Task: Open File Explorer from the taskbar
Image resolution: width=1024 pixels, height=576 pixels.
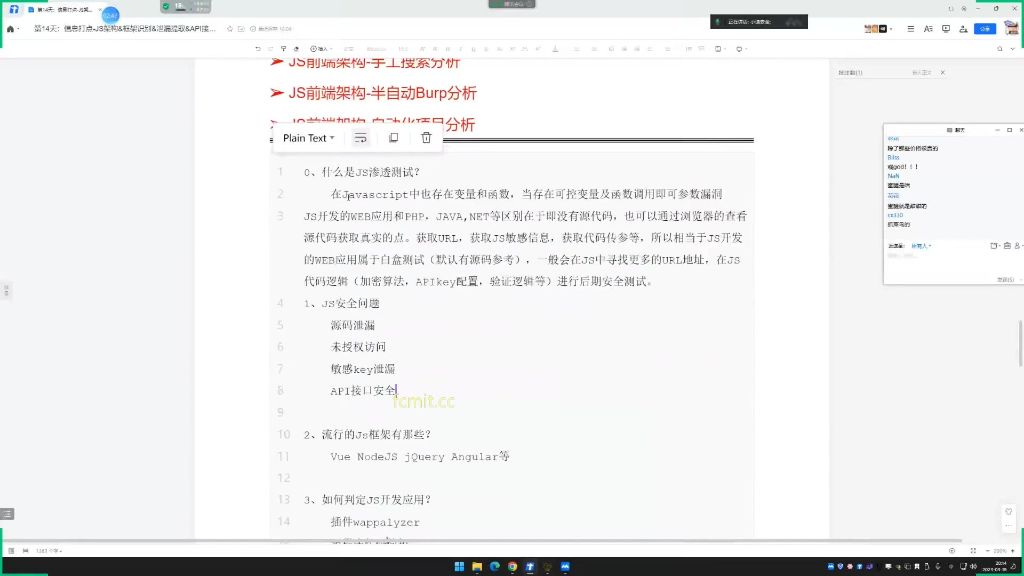Action: (477, 566)
